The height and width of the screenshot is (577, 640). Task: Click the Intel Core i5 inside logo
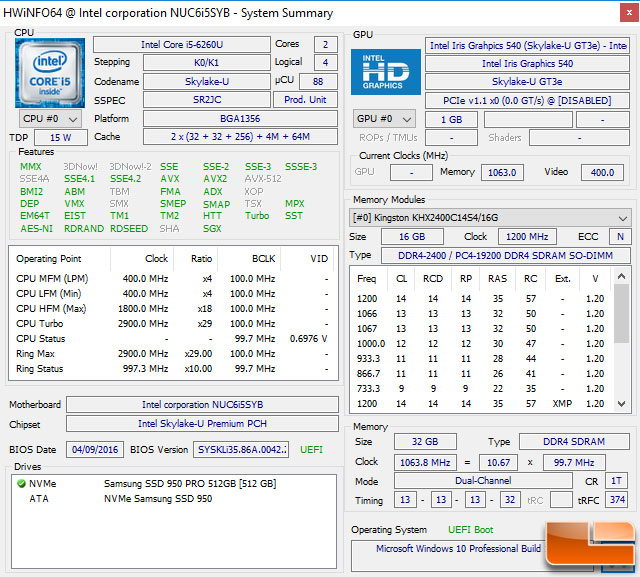pos(50,73)
